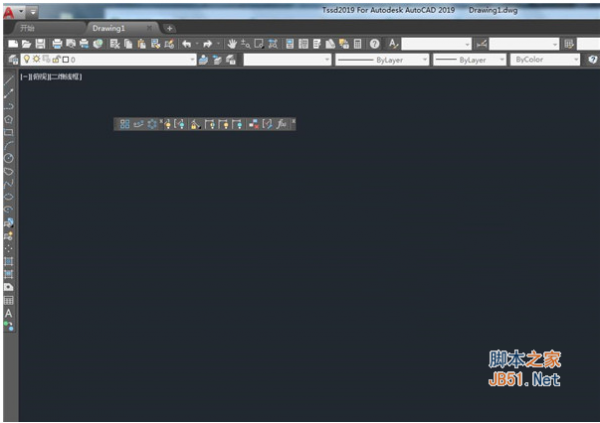Click the Block Editor icon
This screenshot has width=600, height=423.
(x=169, y=44)
